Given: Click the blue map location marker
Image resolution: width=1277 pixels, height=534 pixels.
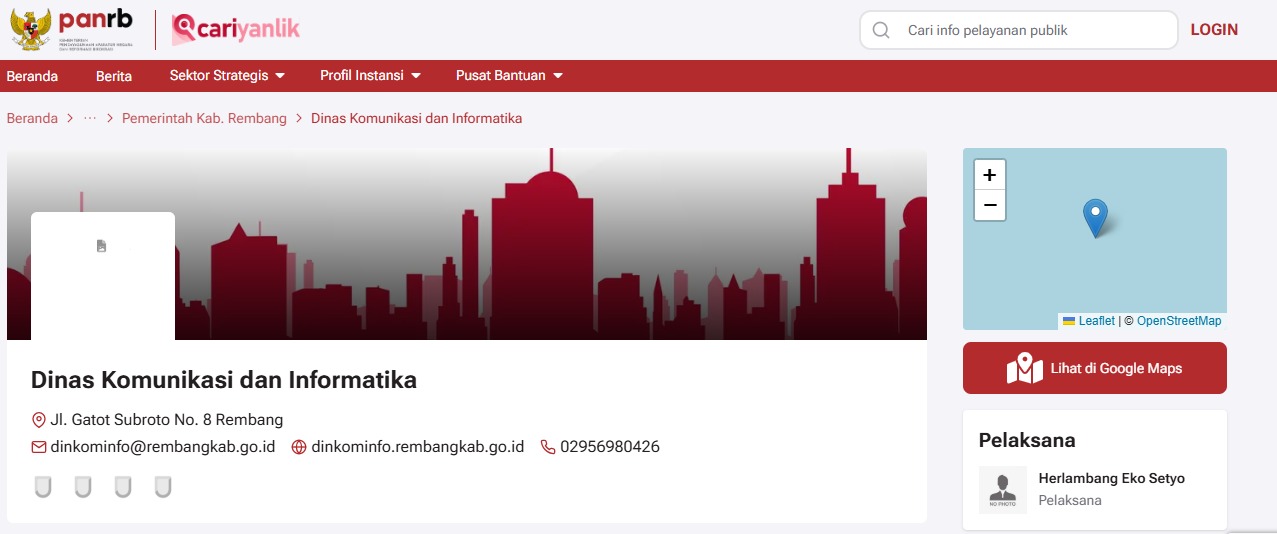Looking at the screenshot, I should pyautogui.click(x=1095, y=217).
